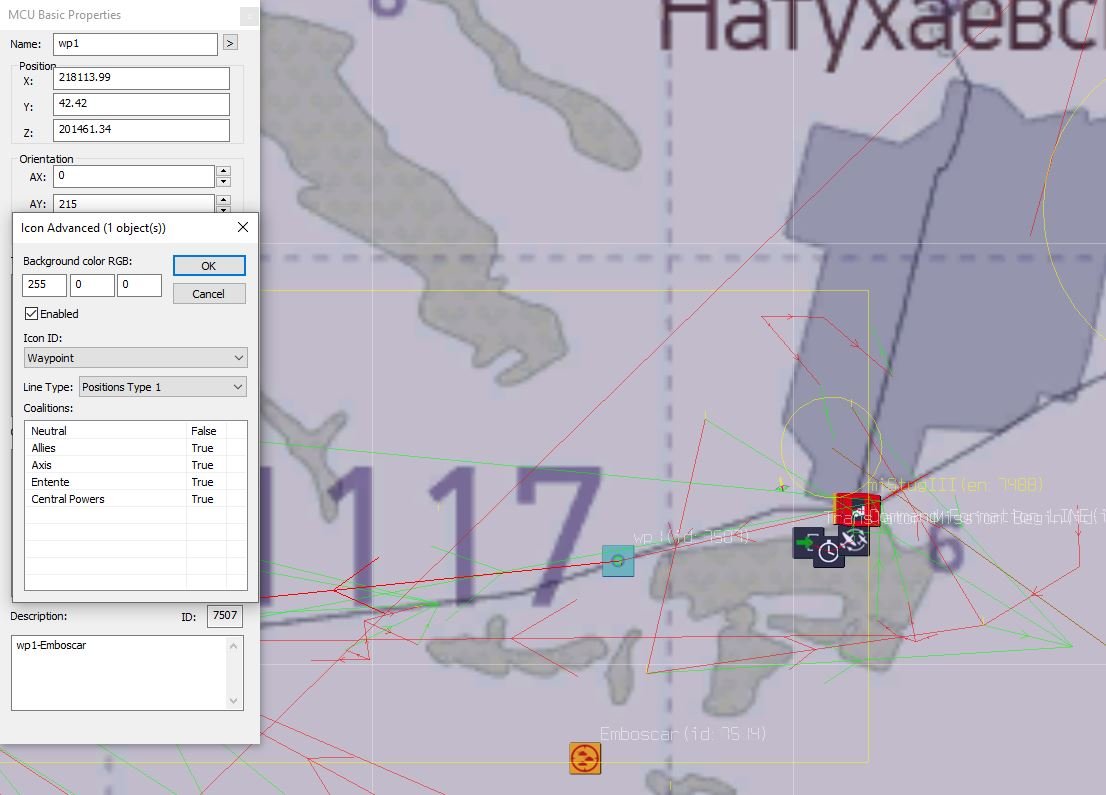Click the True value for Axis
Viewport: 1106px width, 795px height.
point(202,465)
